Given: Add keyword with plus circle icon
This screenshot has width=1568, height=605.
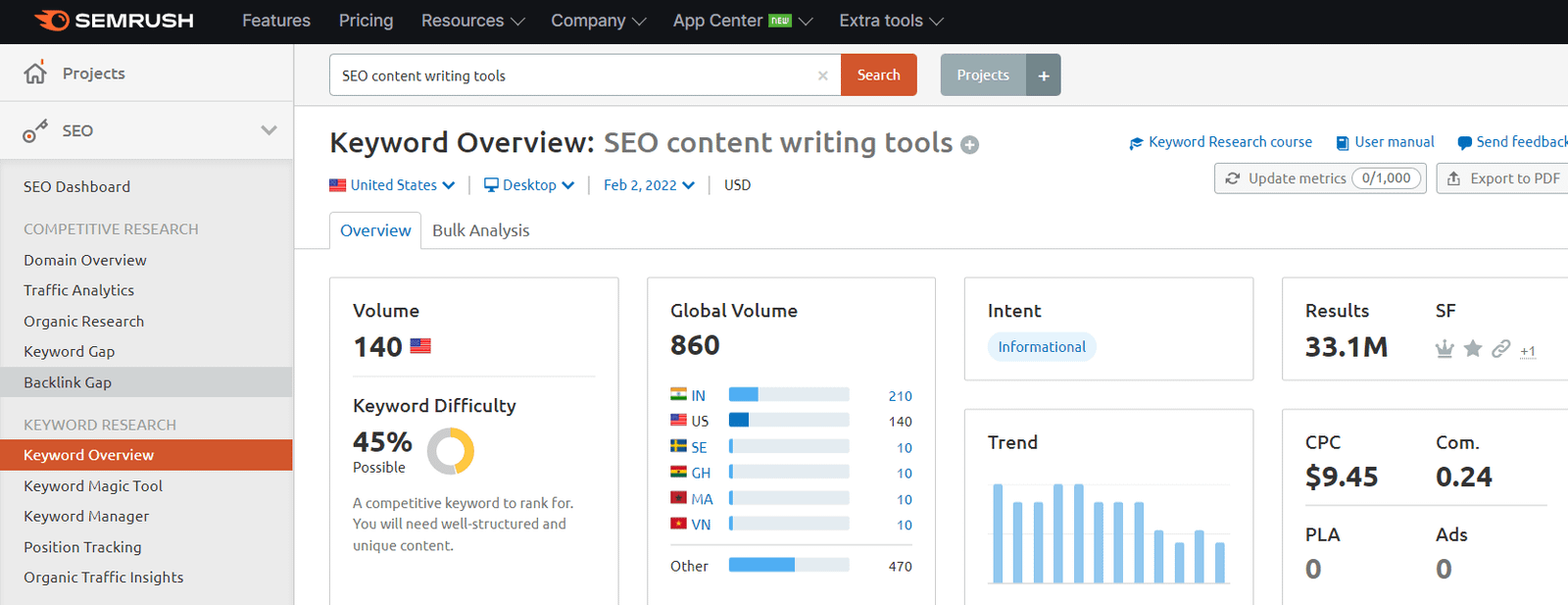Looking at the screenshot, I should [x=970, y=145].
